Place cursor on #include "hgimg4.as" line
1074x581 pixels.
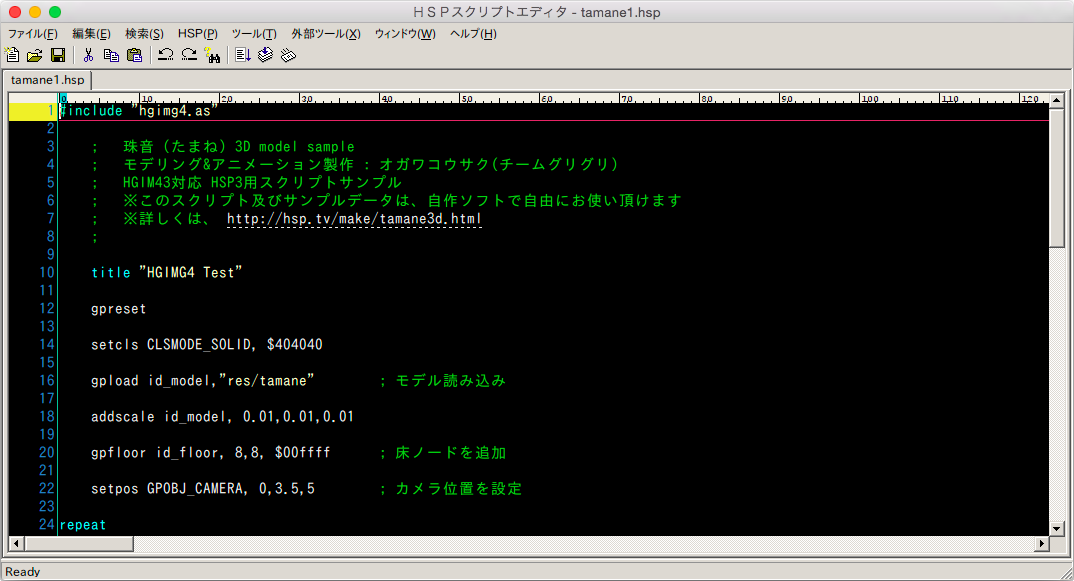(138, 110)
